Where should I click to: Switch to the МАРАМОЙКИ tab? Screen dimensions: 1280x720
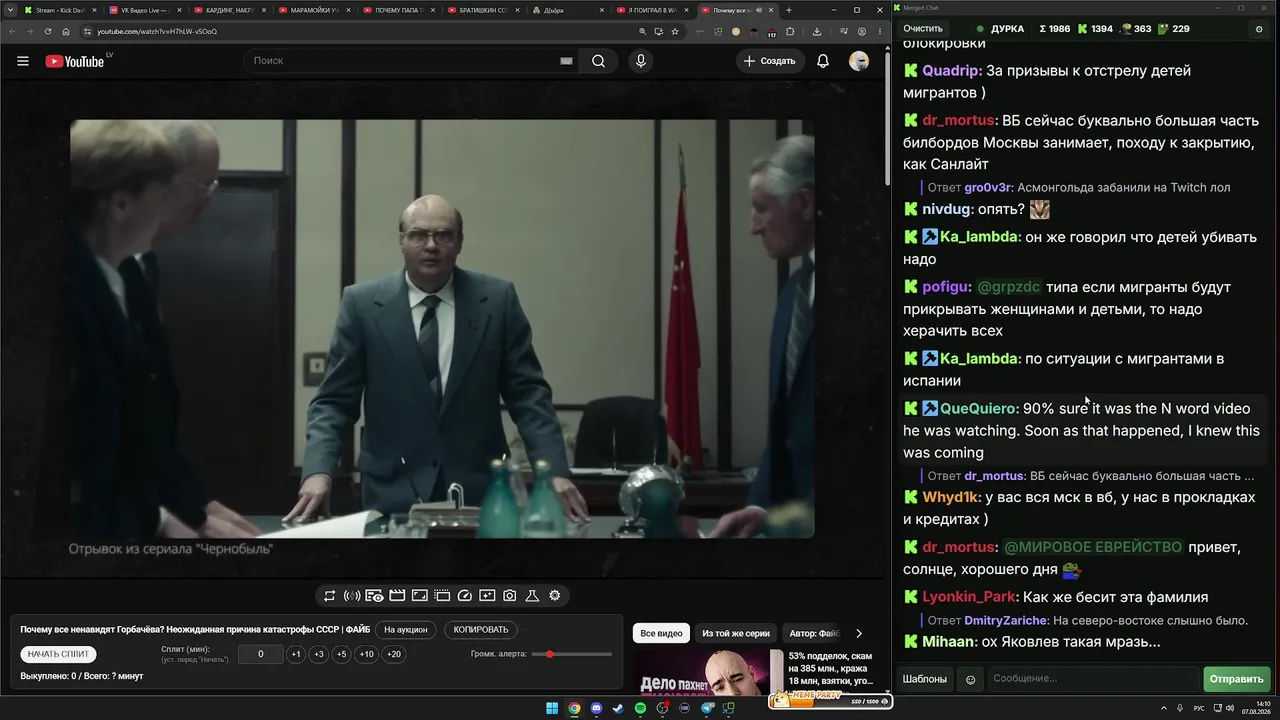pos(314,10)
